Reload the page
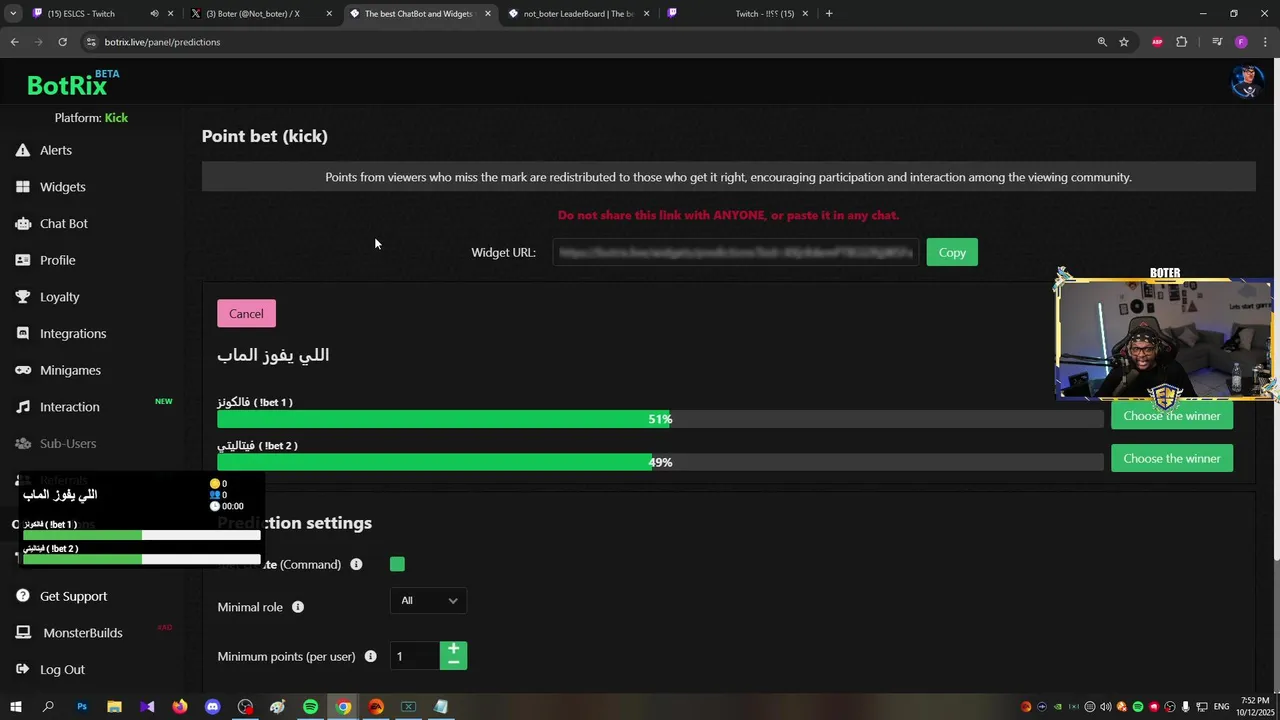 click(x=62, y=42)
